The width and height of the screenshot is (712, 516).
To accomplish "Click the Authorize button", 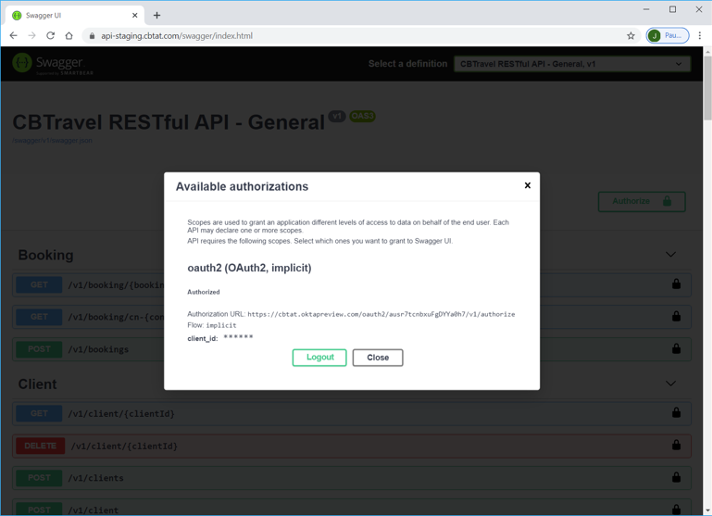I will coord(642,201).
